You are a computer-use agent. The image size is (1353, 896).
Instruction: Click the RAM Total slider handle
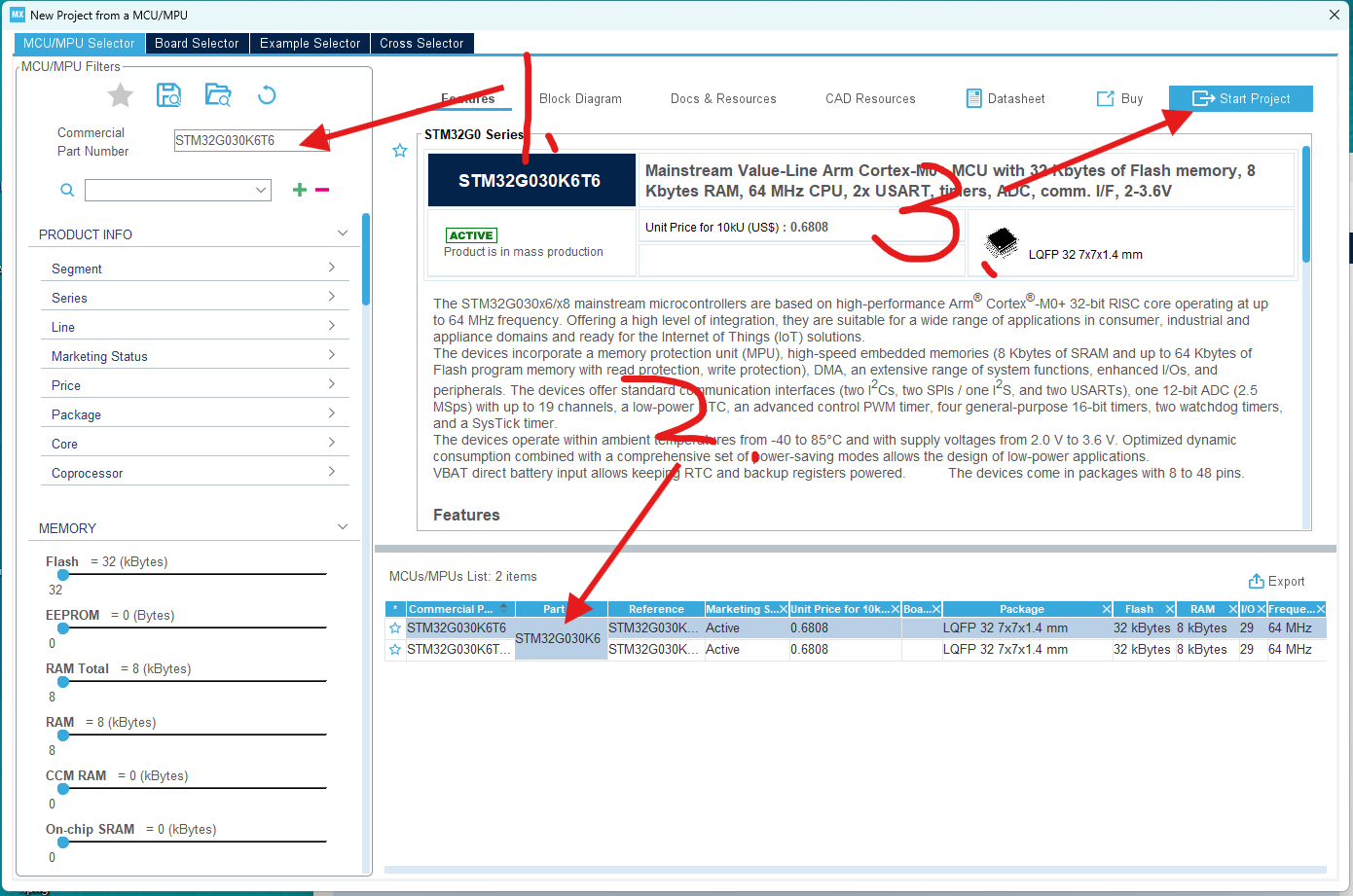pyautogui.click(x=63, y=682)
